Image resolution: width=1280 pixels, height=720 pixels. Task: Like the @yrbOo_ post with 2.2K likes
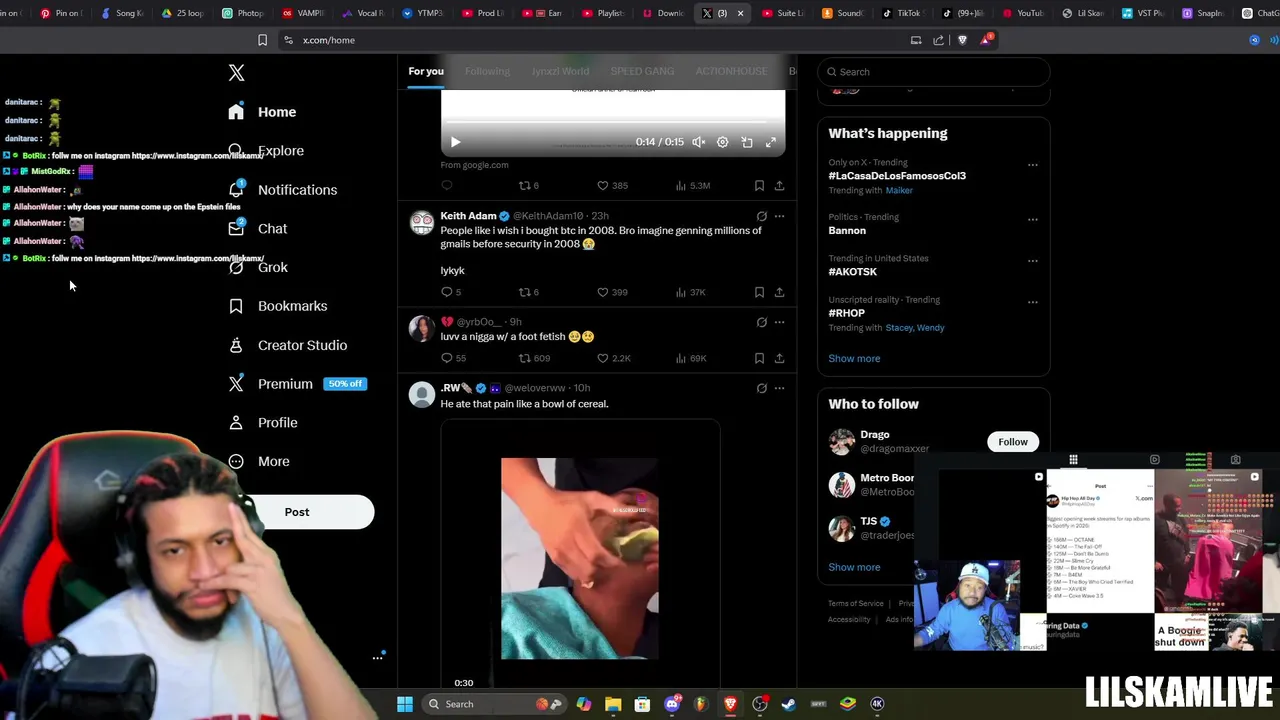(613, 358)
